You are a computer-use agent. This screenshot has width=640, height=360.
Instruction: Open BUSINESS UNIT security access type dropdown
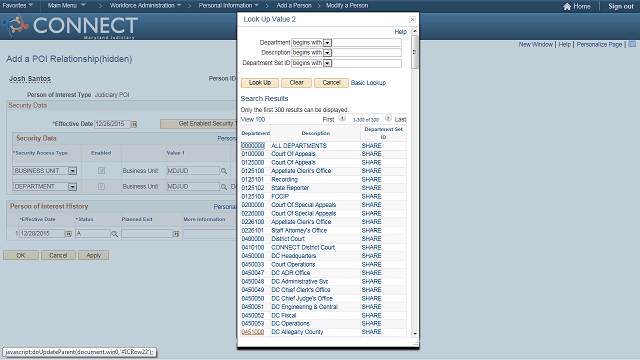tap(72, 171)
